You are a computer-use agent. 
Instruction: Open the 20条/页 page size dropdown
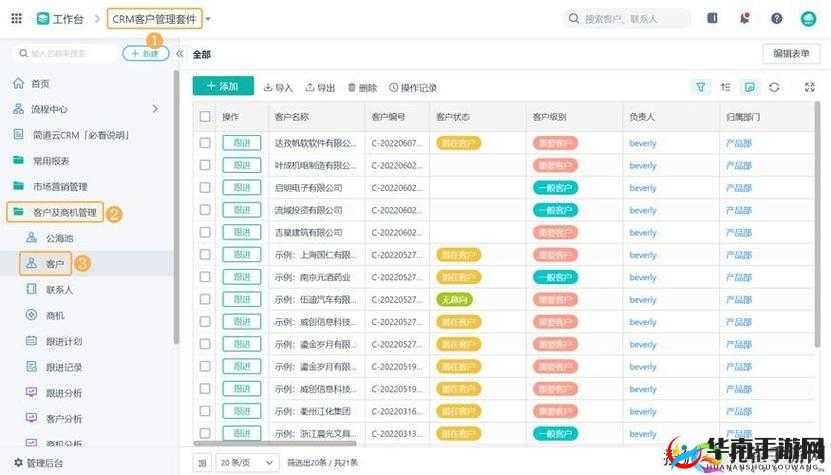pyautogui.click(x=247, y=463)
